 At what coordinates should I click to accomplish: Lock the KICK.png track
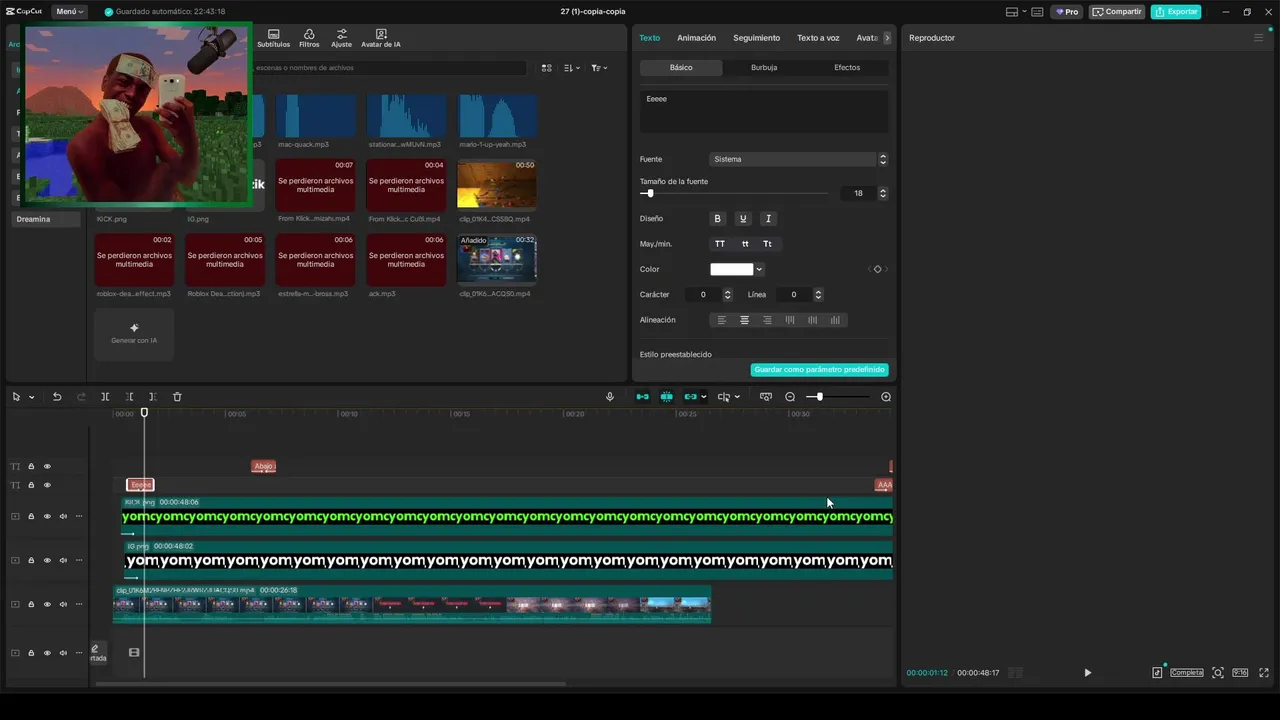coord(31,517)
